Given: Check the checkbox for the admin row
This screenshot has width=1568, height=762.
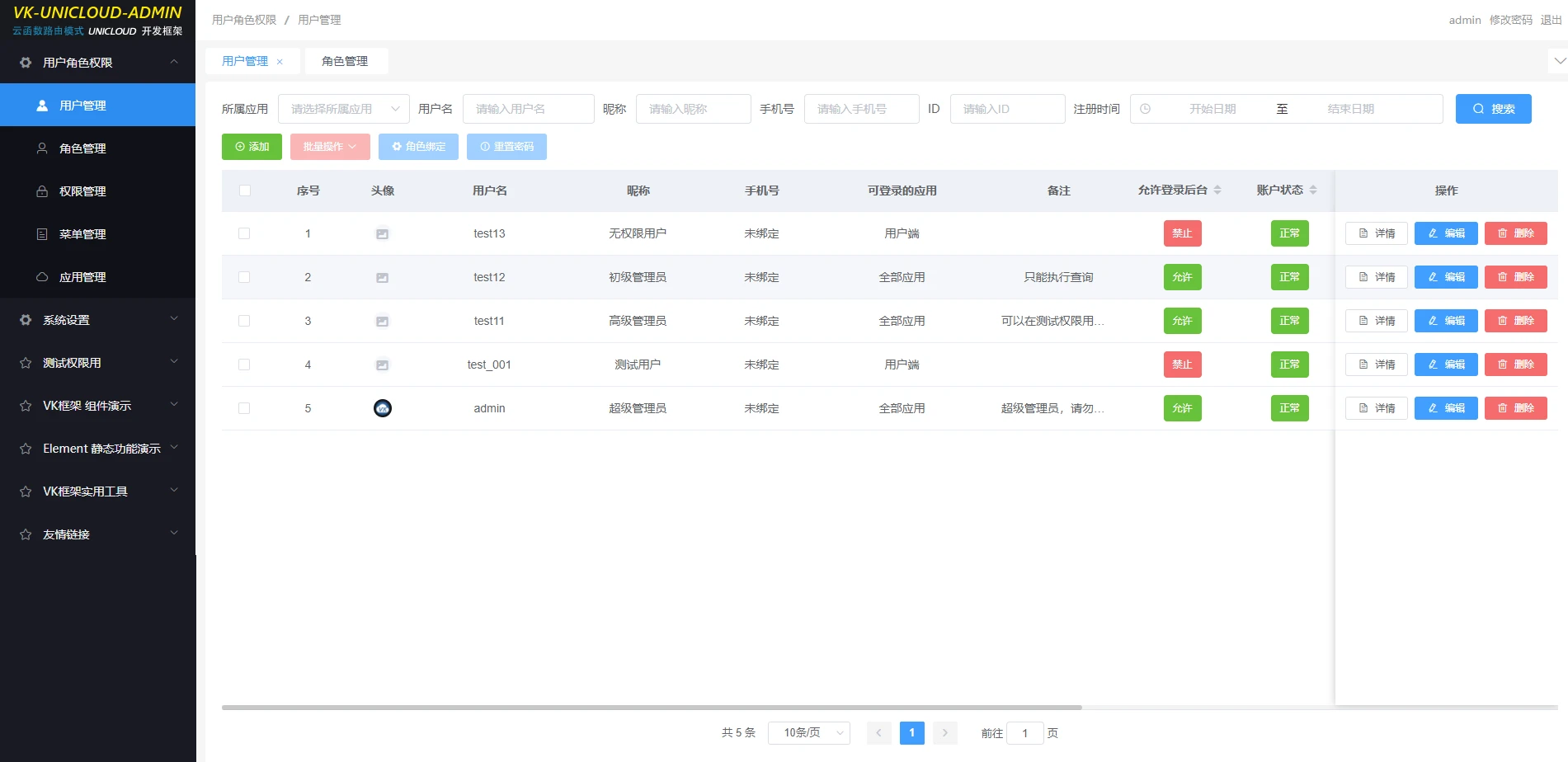Looking at the screenshot, I should click(244, 408).
